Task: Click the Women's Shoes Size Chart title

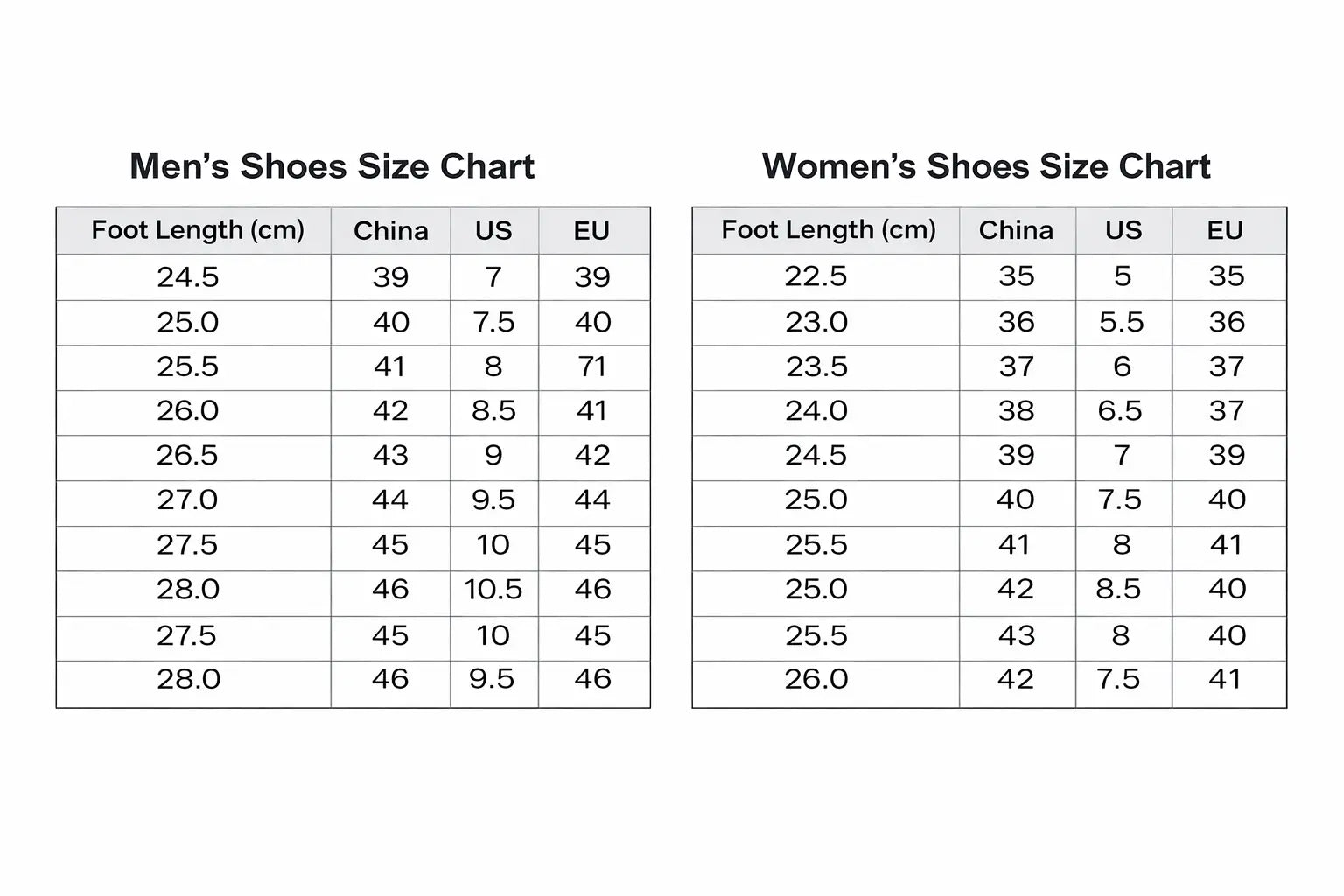Action: 986,166
